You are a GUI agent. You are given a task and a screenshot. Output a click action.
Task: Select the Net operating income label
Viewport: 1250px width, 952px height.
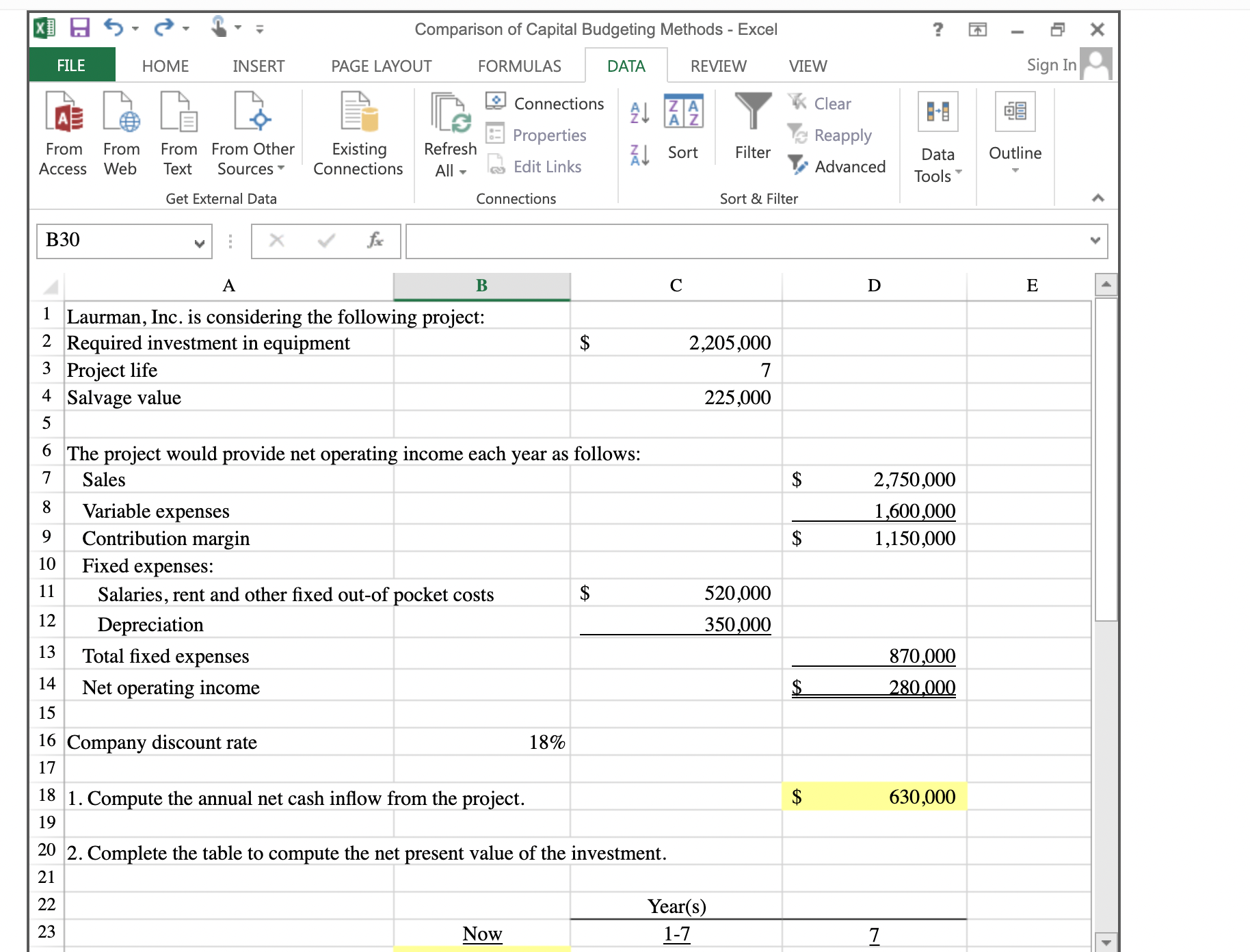(x=171, y=687)
